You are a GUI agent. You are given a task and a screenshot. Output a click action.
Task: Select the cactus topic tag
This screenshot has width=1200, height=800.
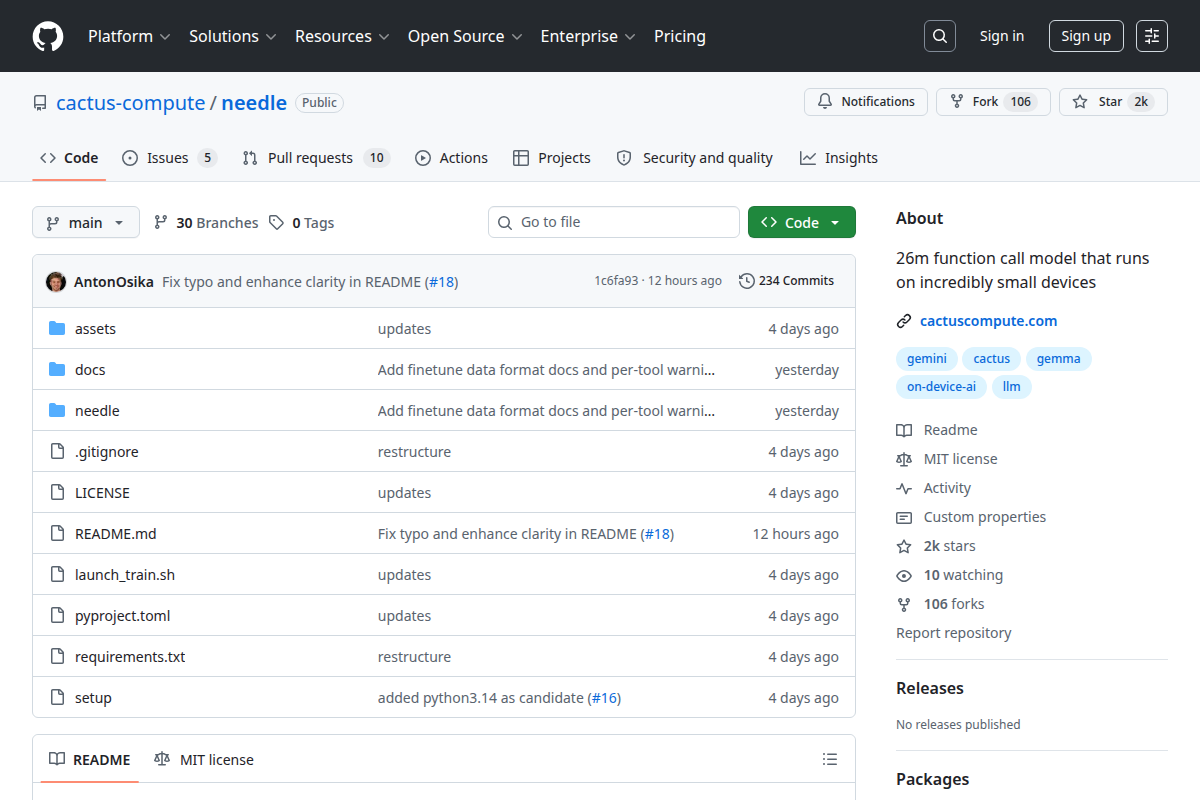pyautogui.click(x=992, y=359)
